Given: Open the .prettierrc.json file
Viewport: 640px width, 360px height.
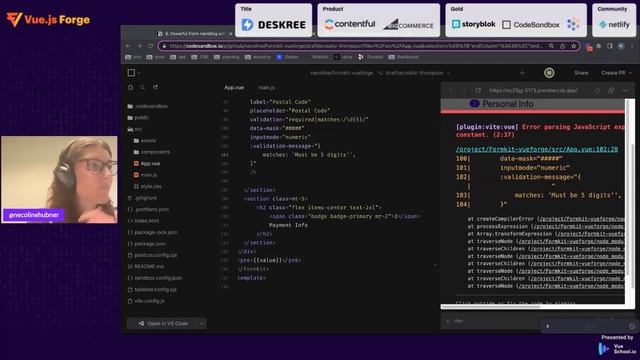Looking at the screenshot, I should [148, 209].
